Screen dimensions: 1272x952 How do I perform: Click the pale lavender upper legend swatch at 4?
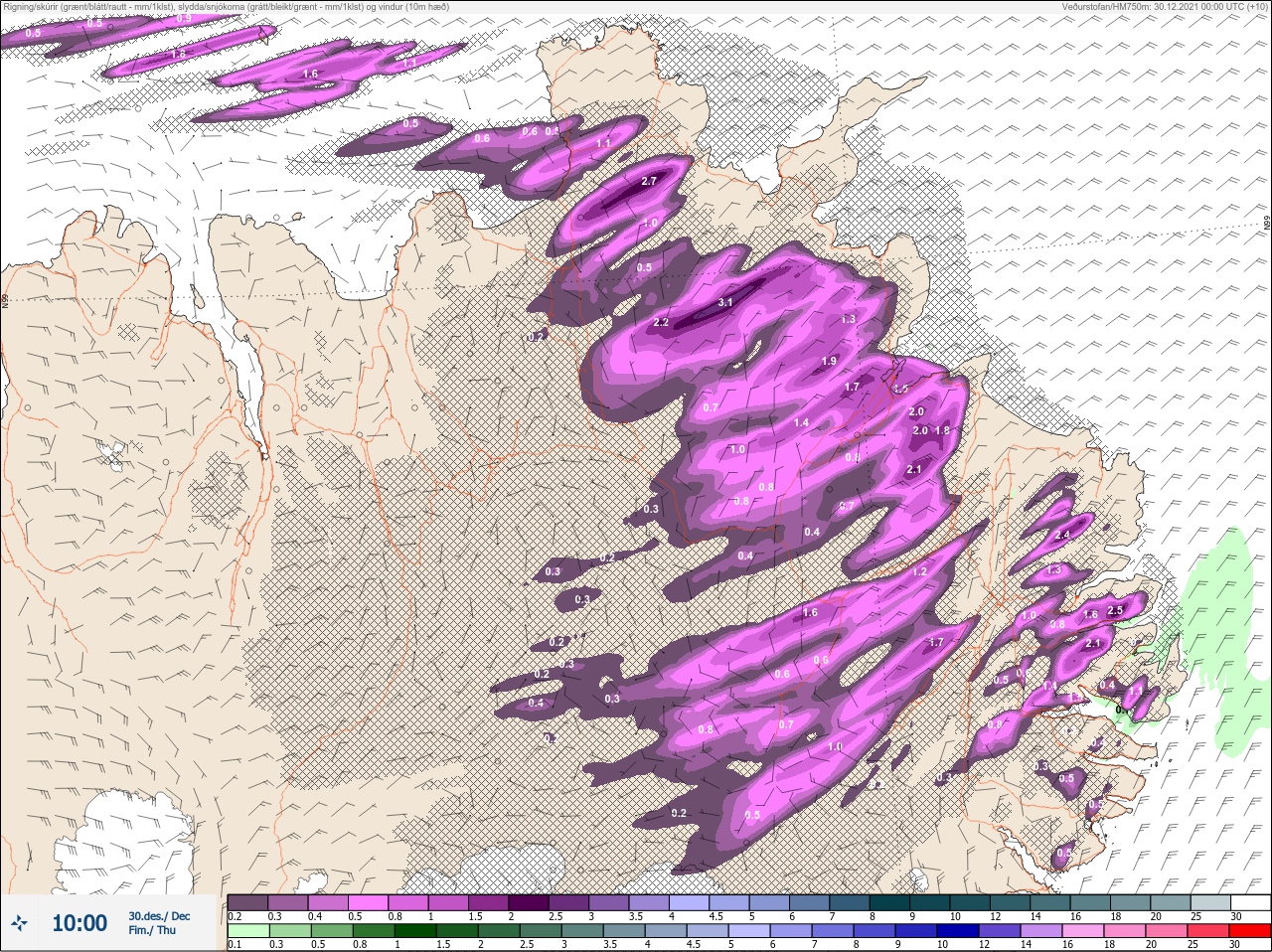pos(691,902)
